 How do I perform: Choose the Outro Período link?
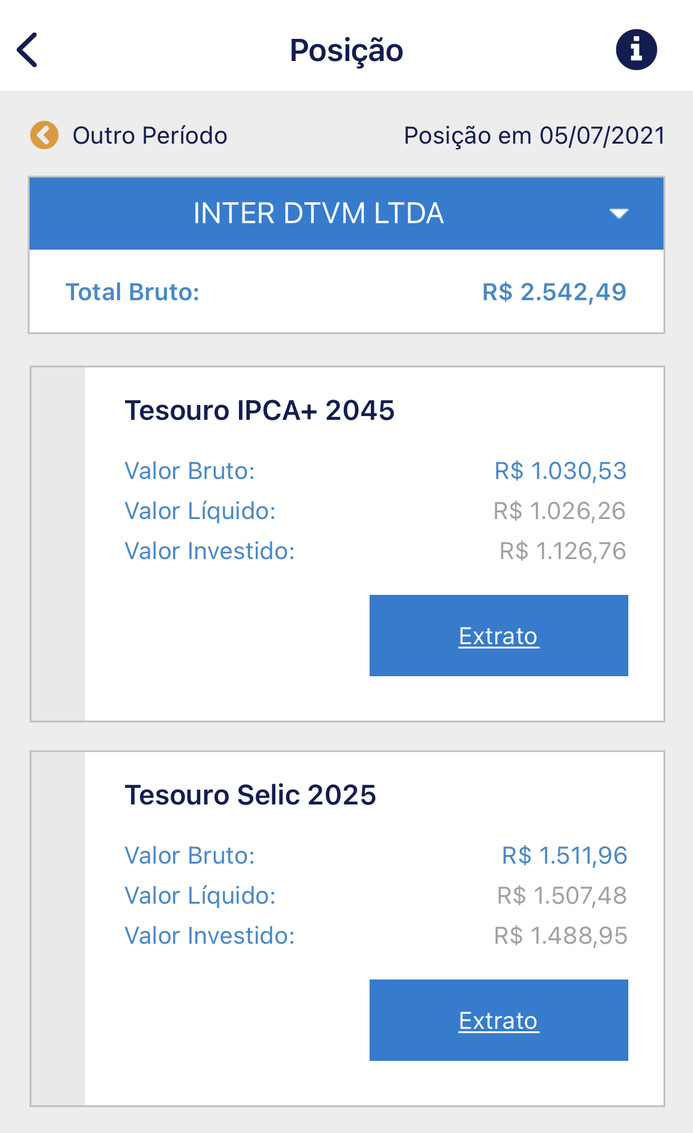point(150,135)
